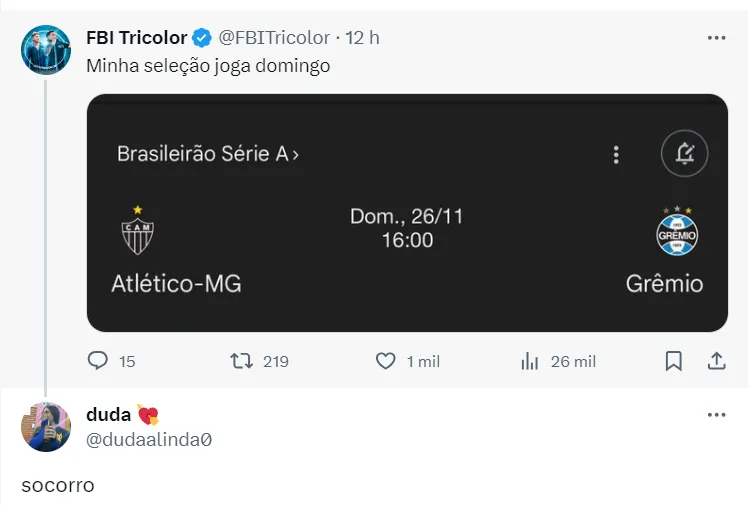Click the FBI Tricolor display name
Viewport: 748px width, 505px height.
[136, 38]
